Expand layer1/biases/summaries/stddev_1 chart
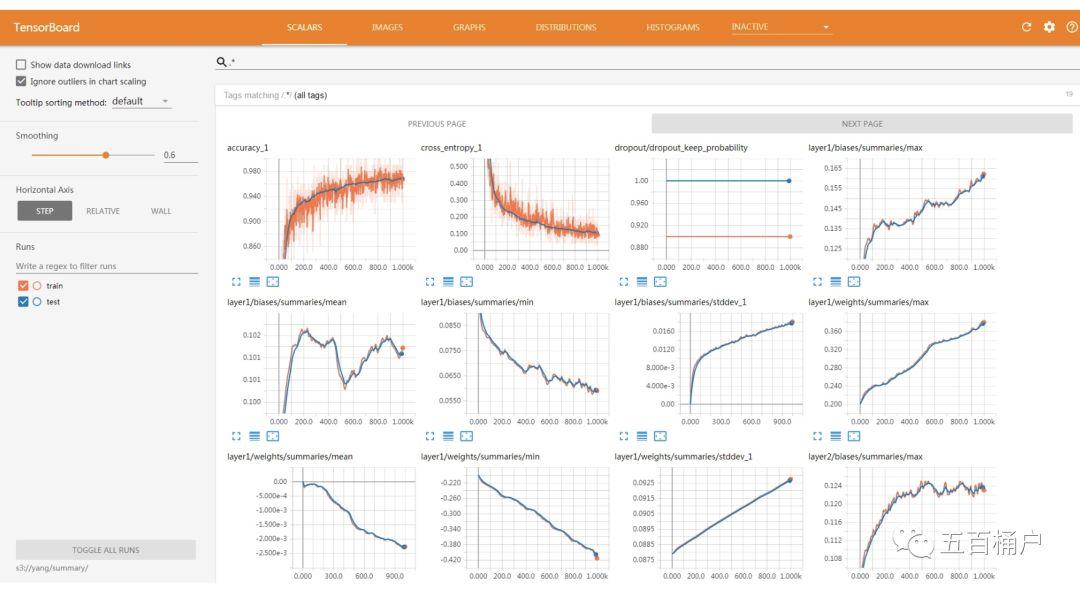This screenshot has height=590, width=1080. [x=623, y=436]
